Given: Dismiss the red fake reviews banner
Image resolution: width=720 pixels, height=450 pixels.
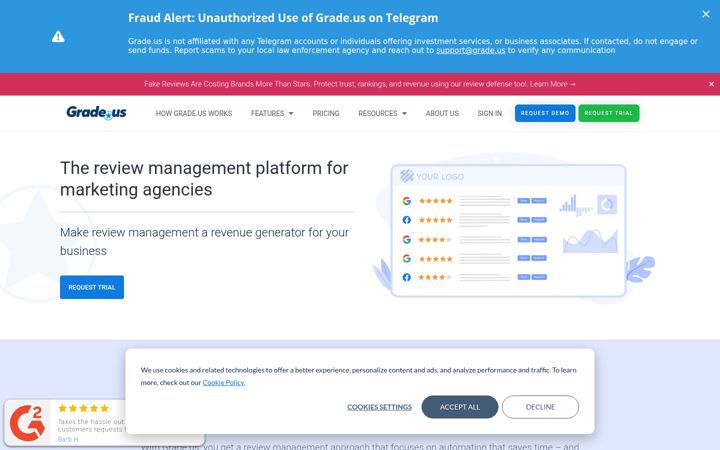Looking at the screenshot, I should [x=711, y=84].
